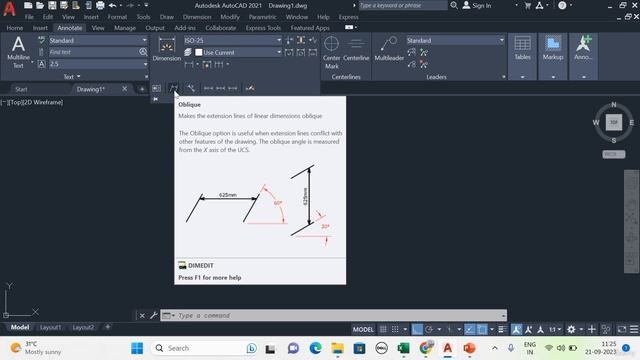Click the Annotation scaling panel icon
The image size is (640, 360).
(584, 48)
